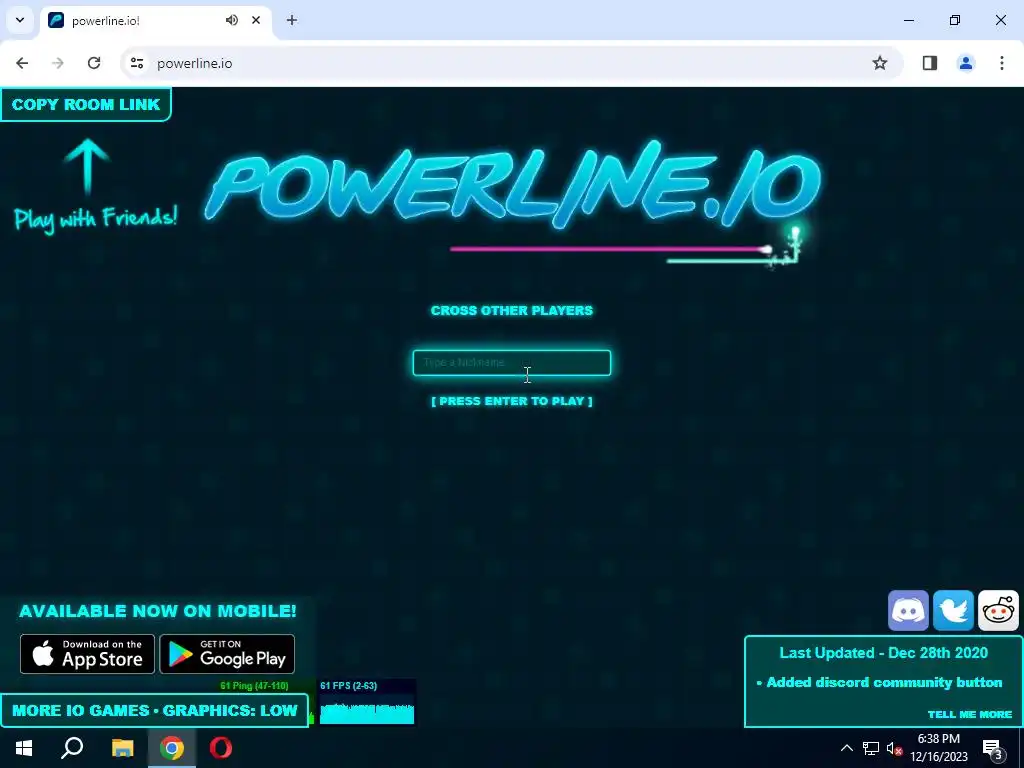
Task: Open the notification center icon
Action: click(992, 748)
